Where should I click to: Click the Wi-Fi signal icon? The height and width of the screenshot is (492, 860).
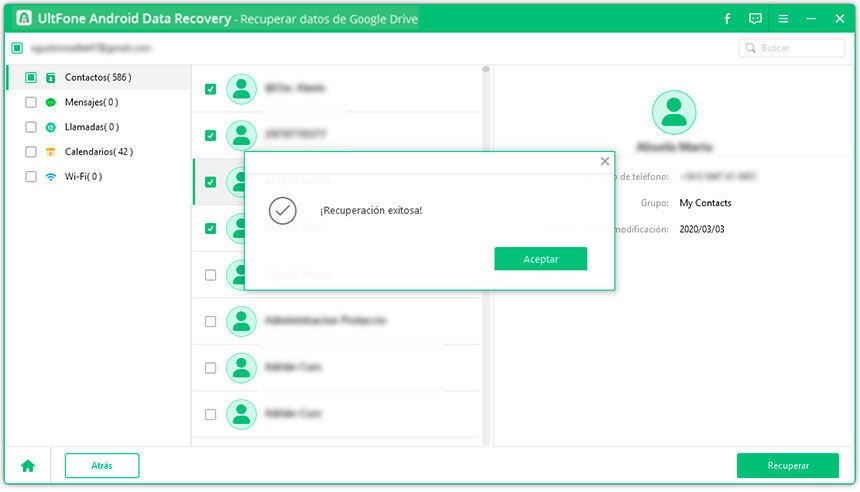tap(50, 177)
